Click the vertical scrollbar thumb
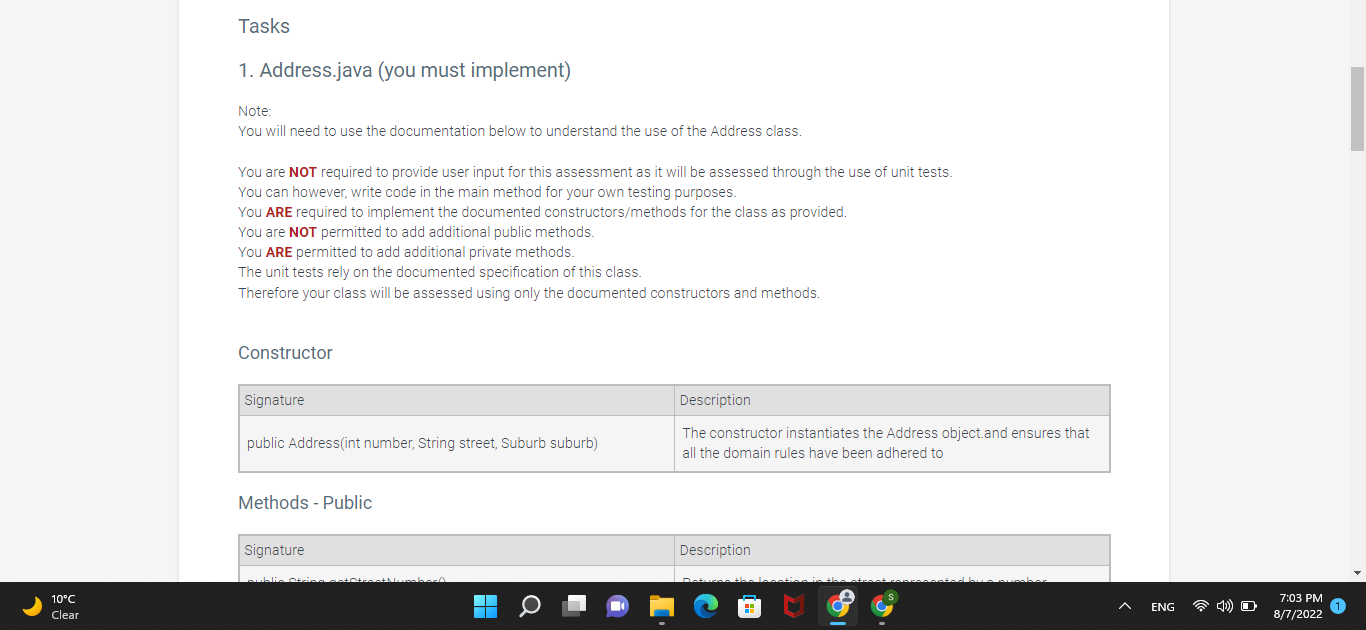This screenshot has height=630, width=1366. pyautogui.click(x=1357, y=109)
